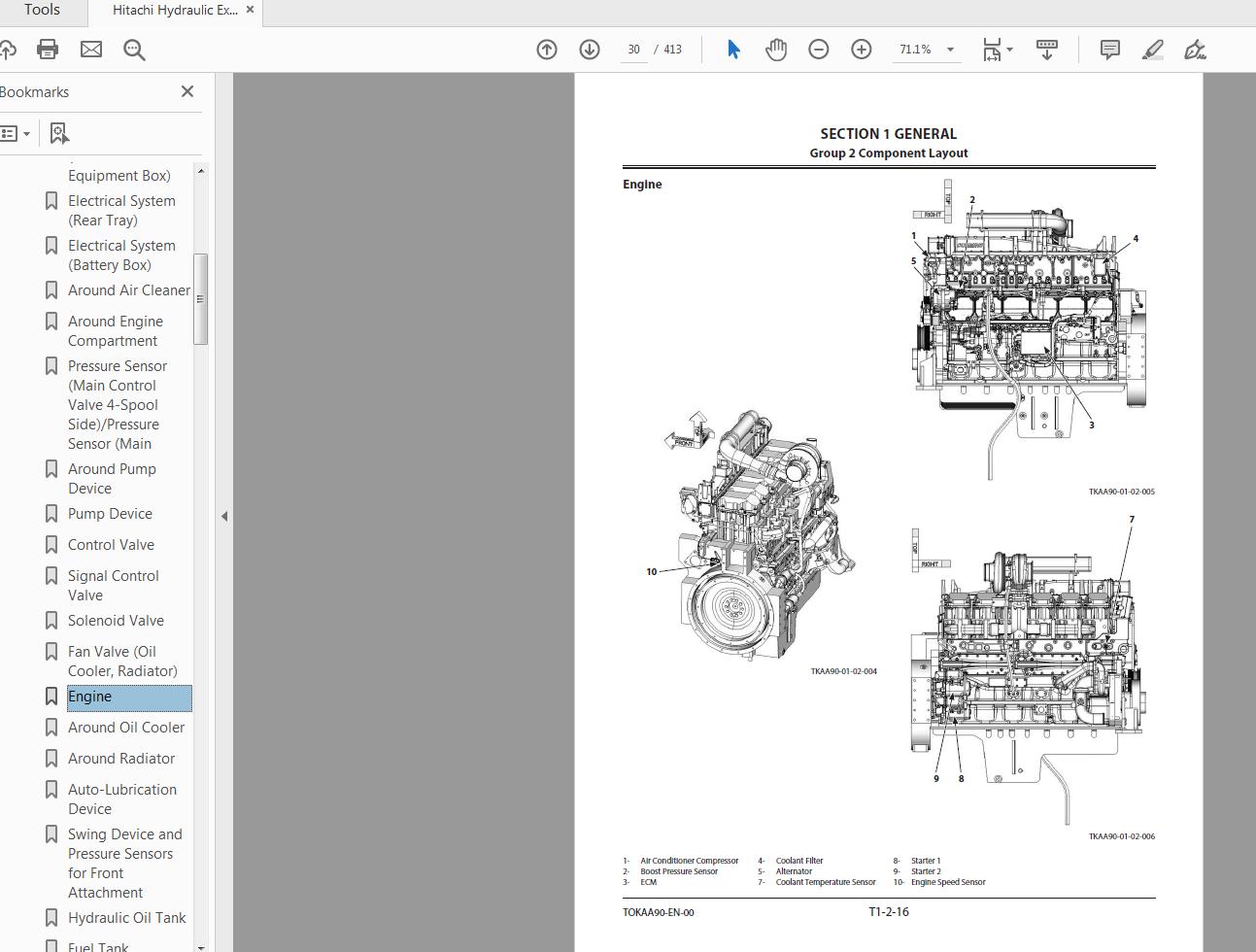The image size is (1256, 952).
Task: Open the Pump Device bookmark
Action: (110, 513)
